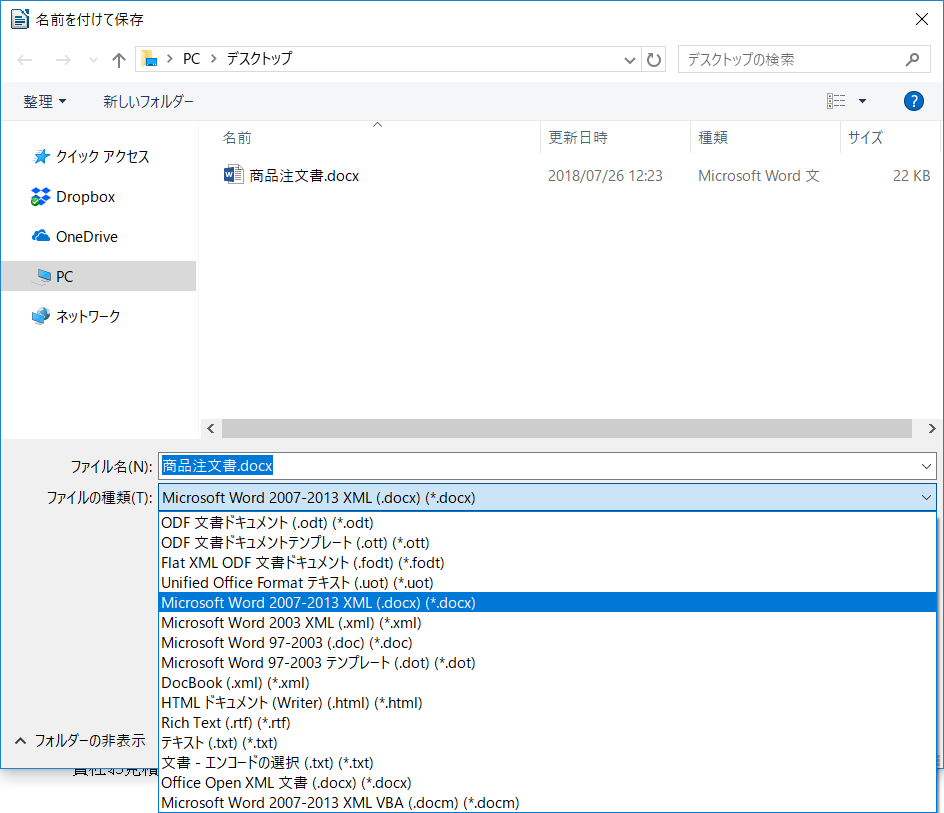Click the search magnifier icon
This screenshot has height=813, width=944.
(911, 60)
